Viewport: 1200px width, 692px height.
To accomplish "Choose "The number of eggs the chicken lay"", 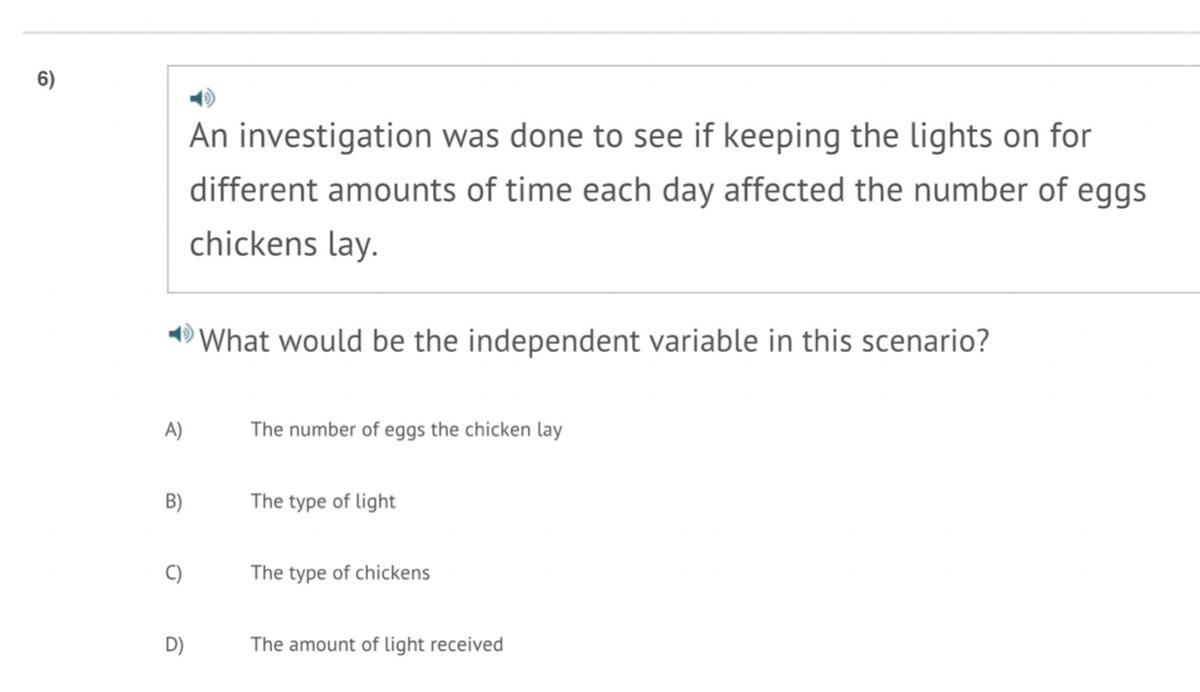I will [406, 430].
